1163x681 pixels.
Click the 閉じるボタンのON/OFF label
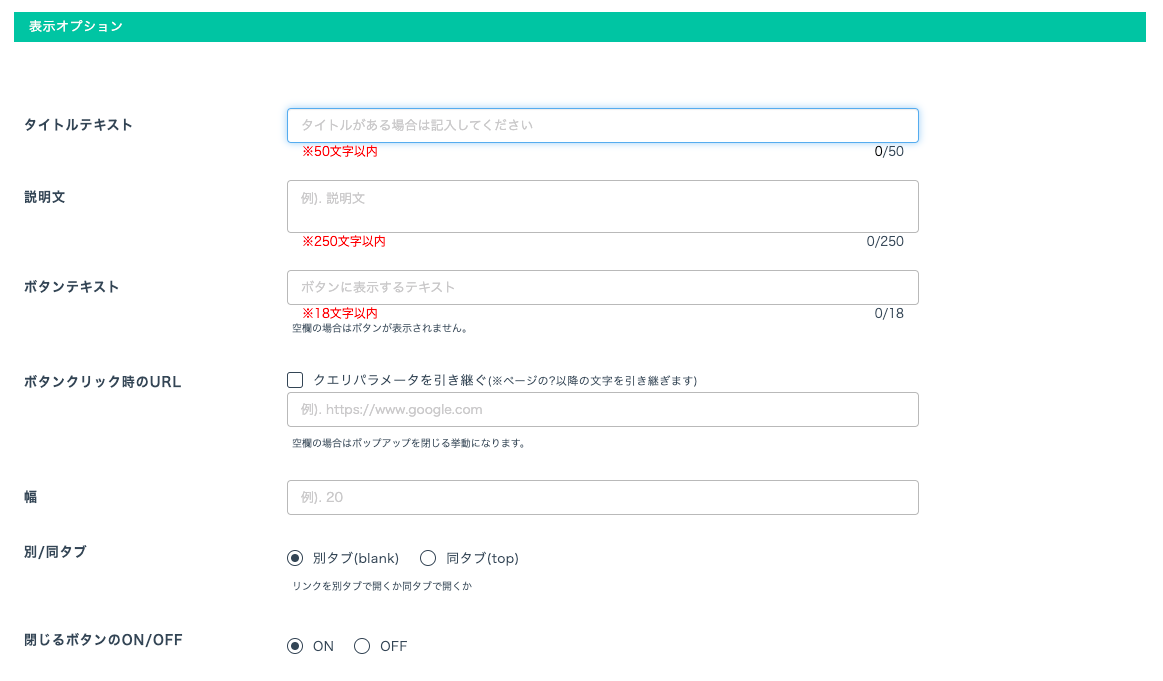(103, 640)
